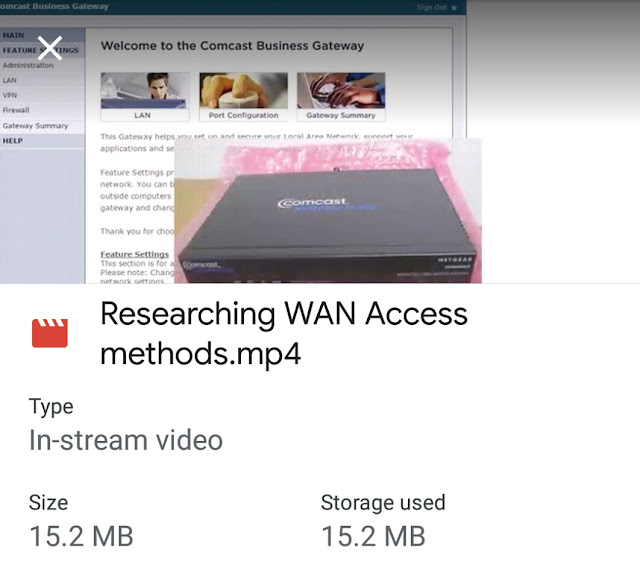Image resolution: width=640 pixels, height=582 pixels.
Task: Click the red video file icon
Action: tap(50, 333)
